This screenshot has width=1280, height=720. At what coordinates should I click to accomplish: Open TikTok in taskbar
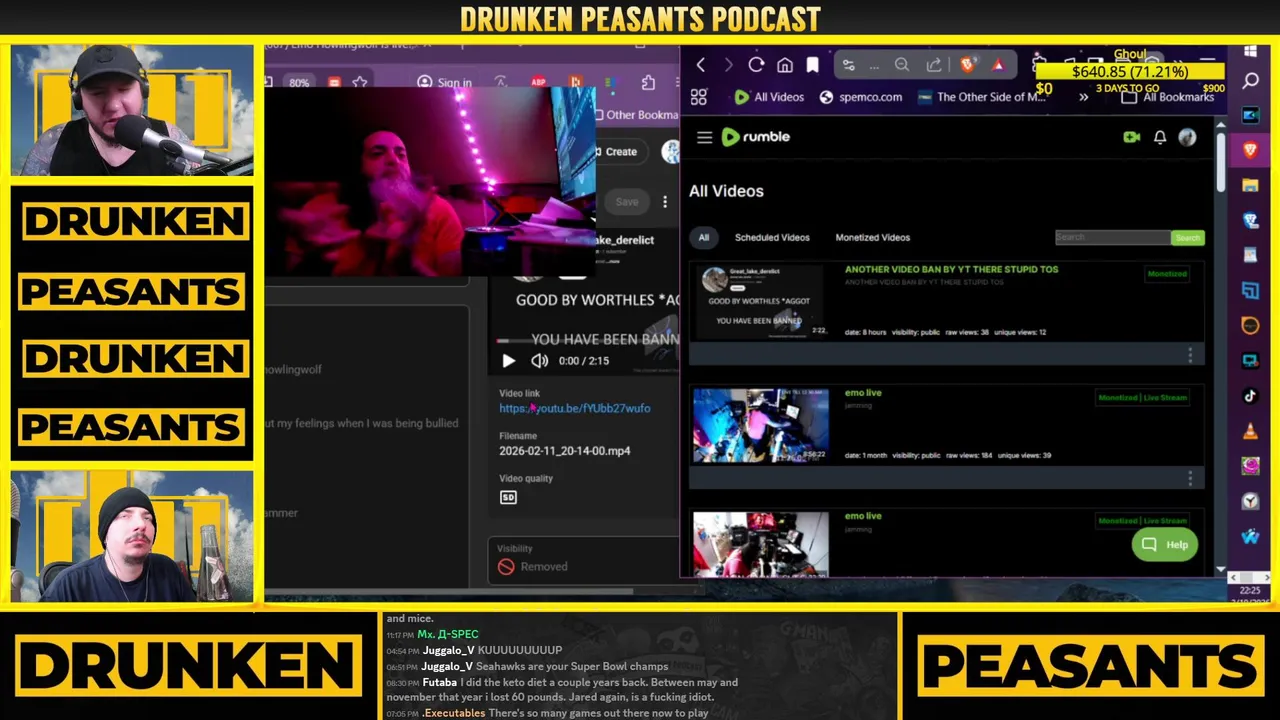click(1250, 396)
